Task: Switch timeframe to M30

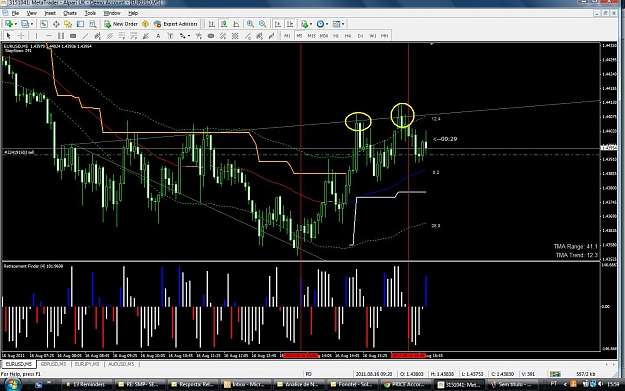Action: 324,36
